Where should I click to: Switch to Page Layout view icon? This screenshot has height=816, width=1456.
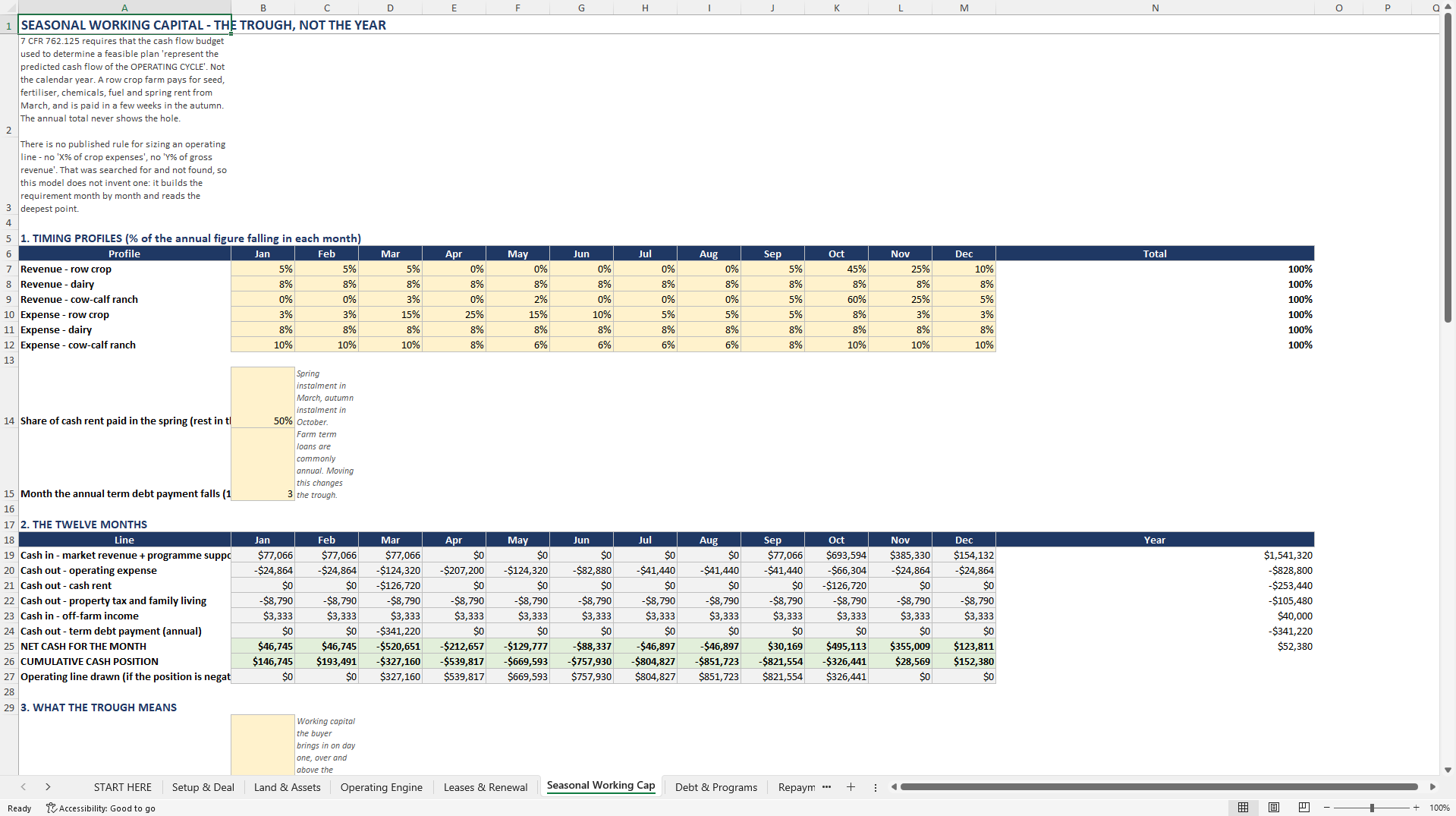tap(1273, 808)
